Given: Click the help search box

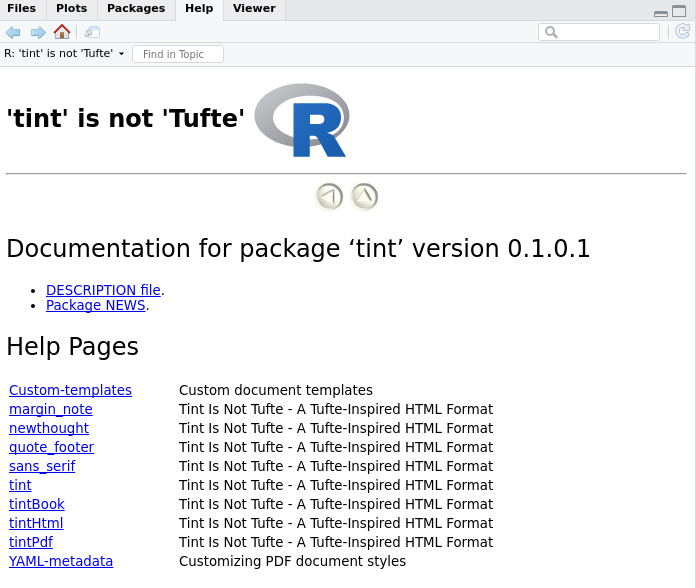Looking at the screenshot, I should point(598,32).
